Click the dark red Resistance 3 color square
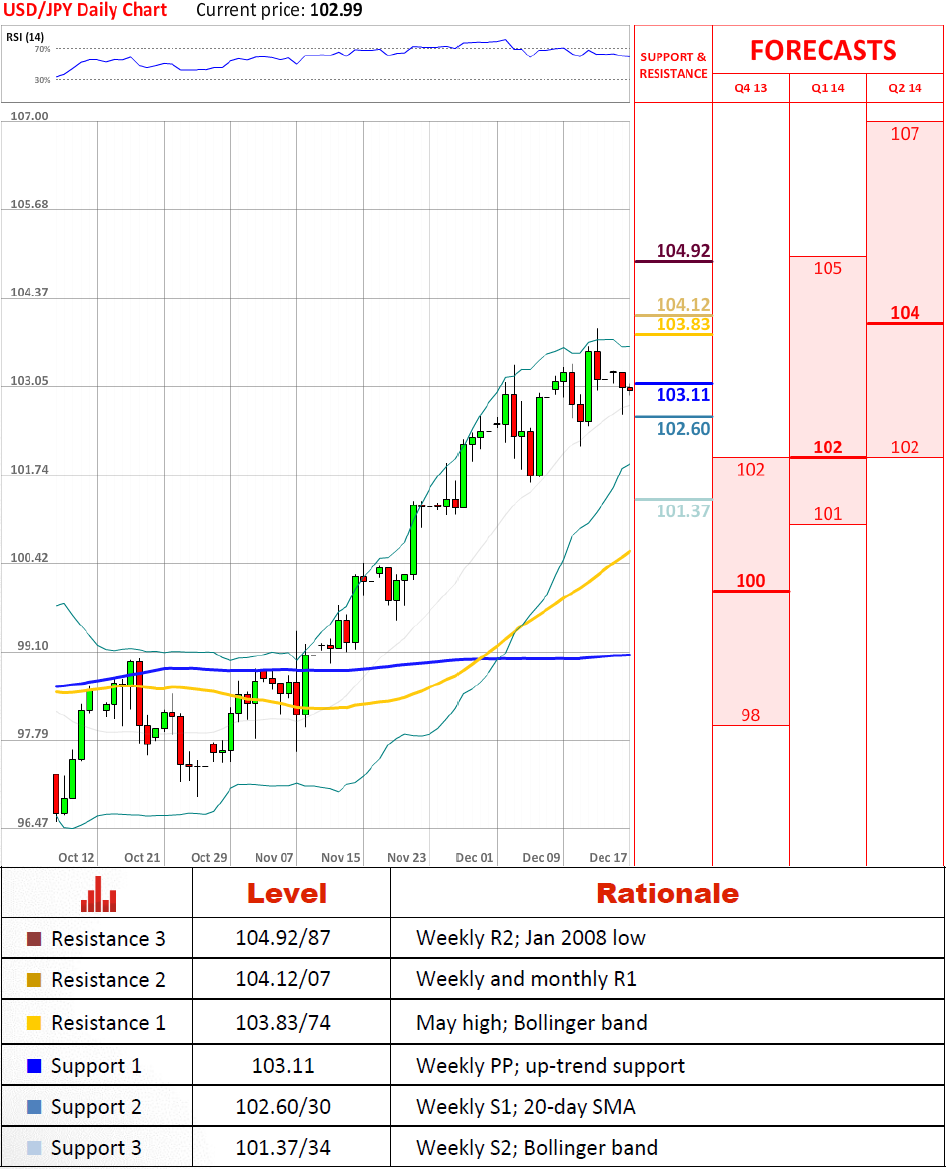 [x=34, y=939]
